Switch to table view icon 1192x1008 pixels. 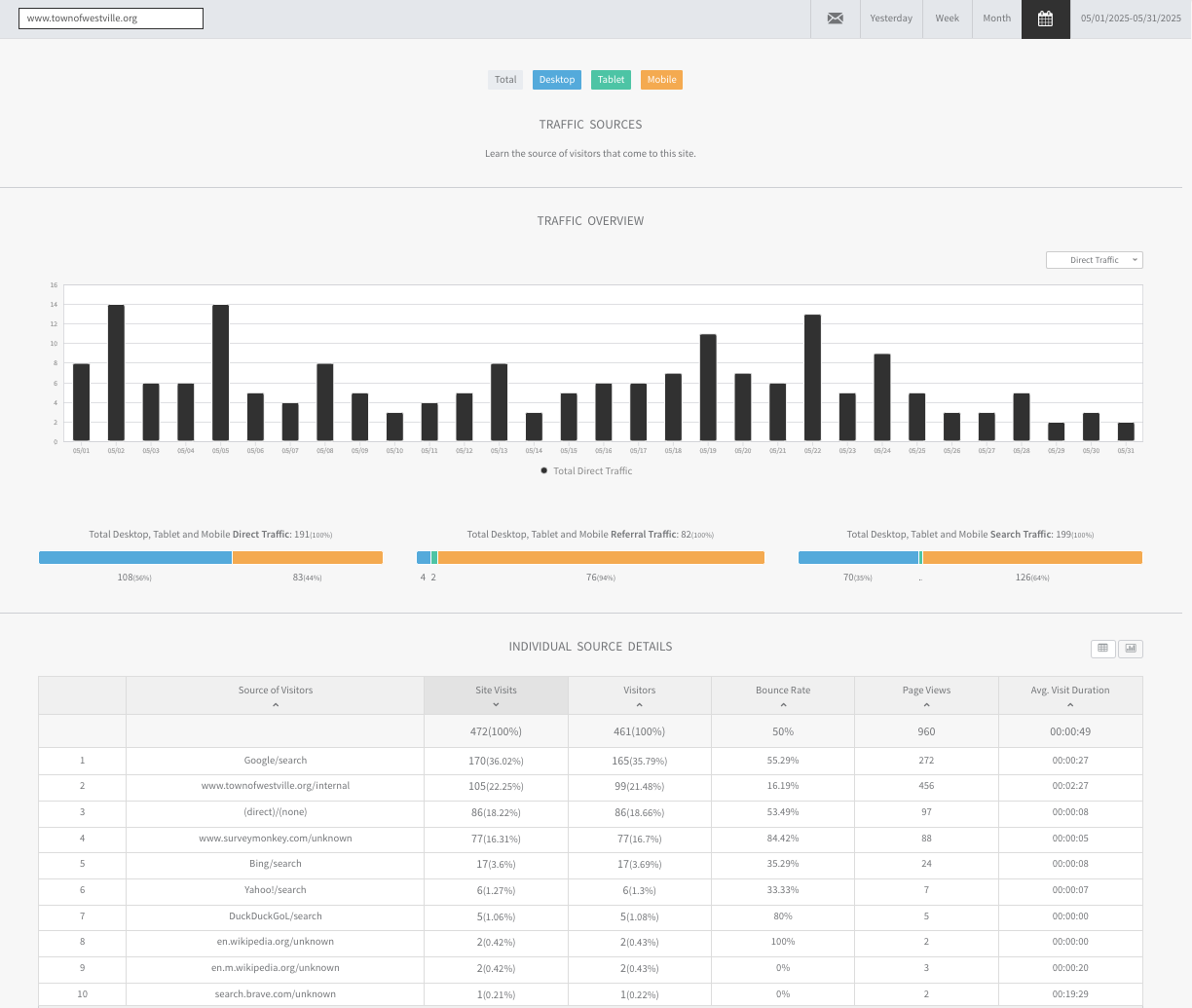(x=1103, y=648)
